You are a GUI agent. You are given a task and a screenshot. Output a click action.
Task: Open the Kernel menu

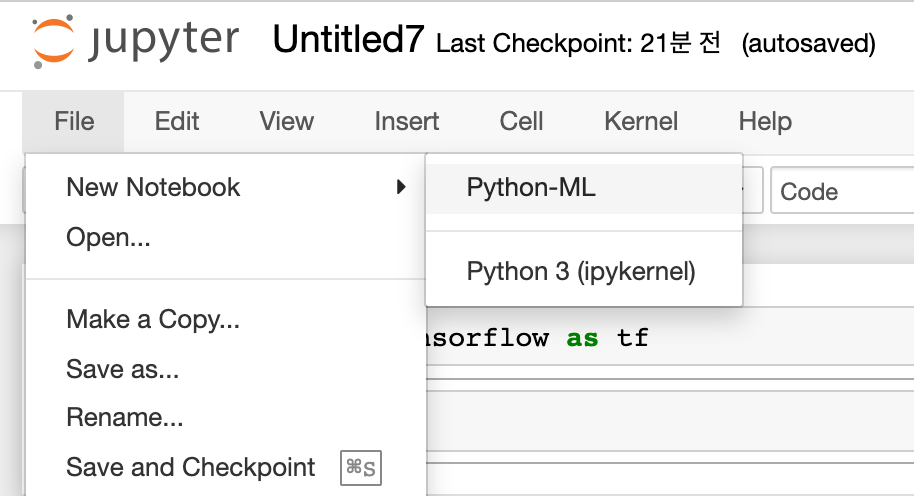pos(641,121)
